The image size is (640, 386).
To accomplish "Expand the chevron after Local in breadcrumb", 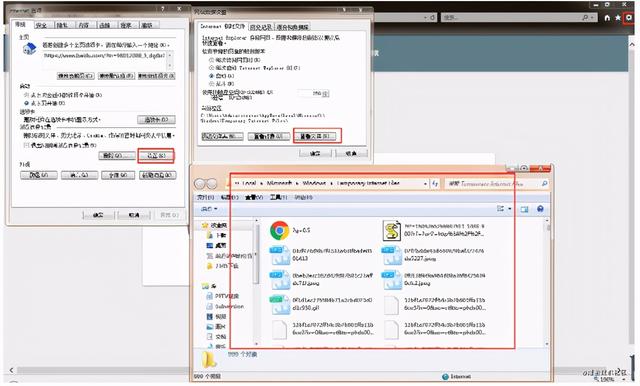I will (261, 184).
